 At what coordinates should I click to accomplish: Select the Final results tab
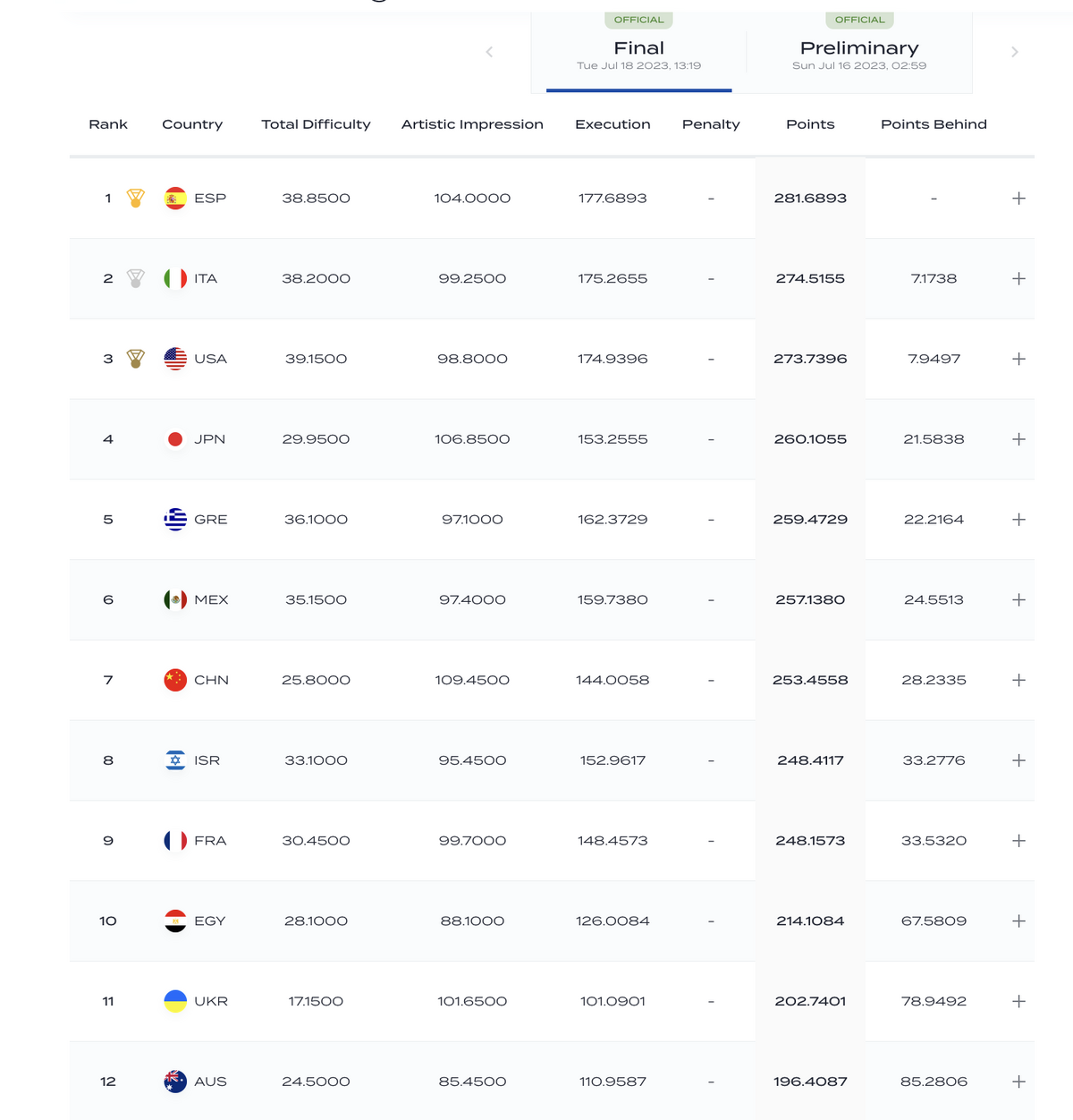(638, 54)
